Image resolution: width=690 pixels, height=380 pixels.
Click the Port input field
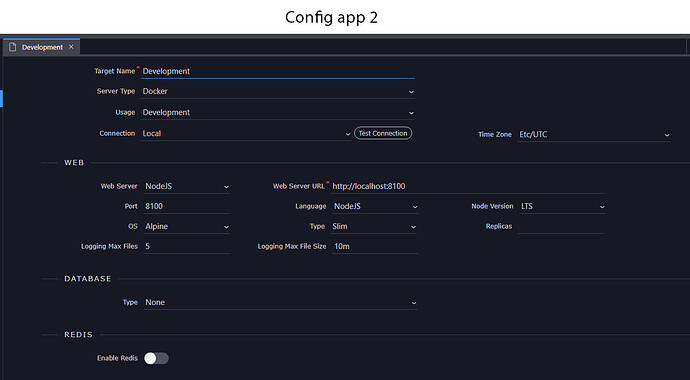pyautogui.click(x=187, y=207)
